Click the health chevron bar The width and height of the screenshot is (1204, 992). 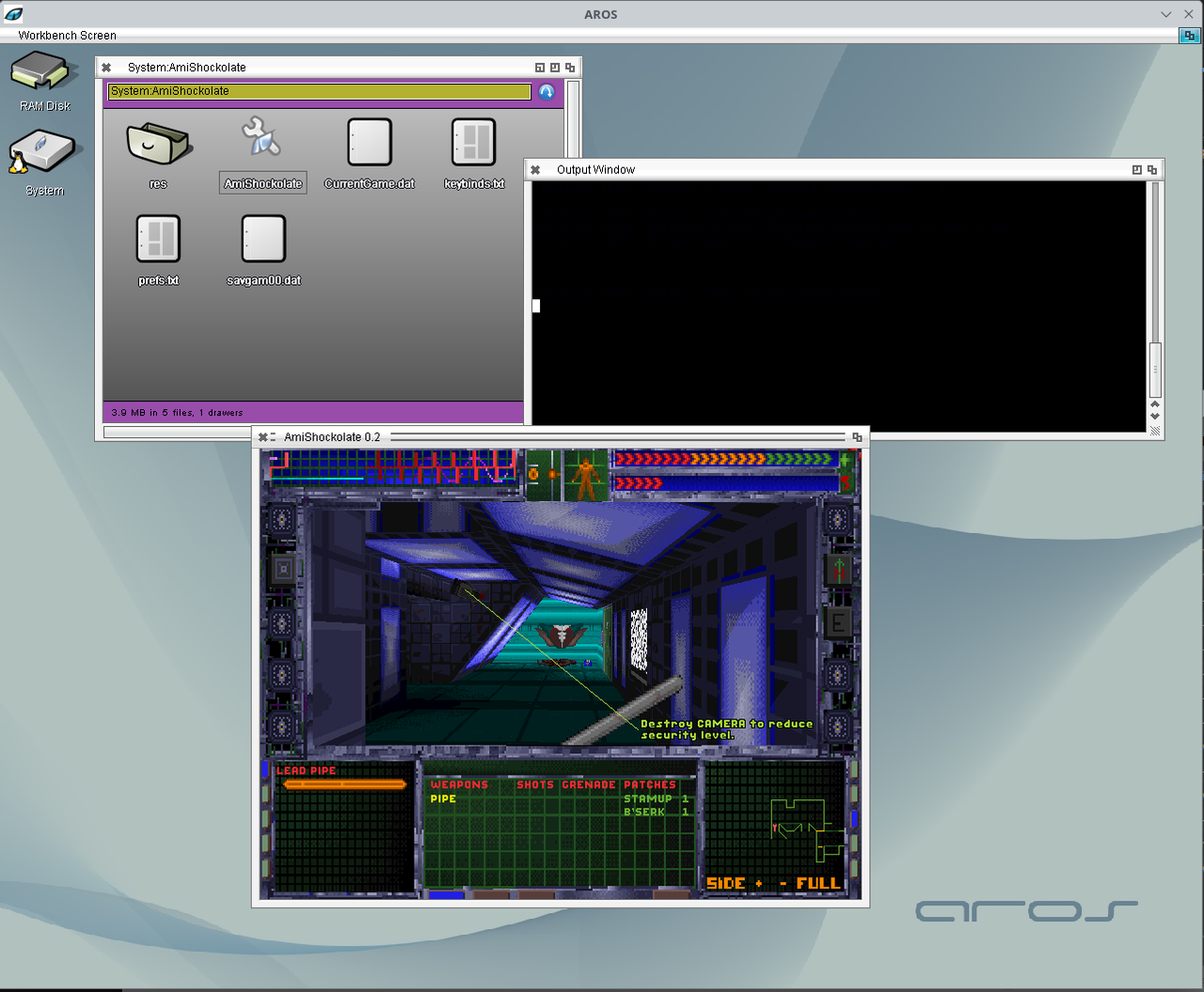pos(724,459)
